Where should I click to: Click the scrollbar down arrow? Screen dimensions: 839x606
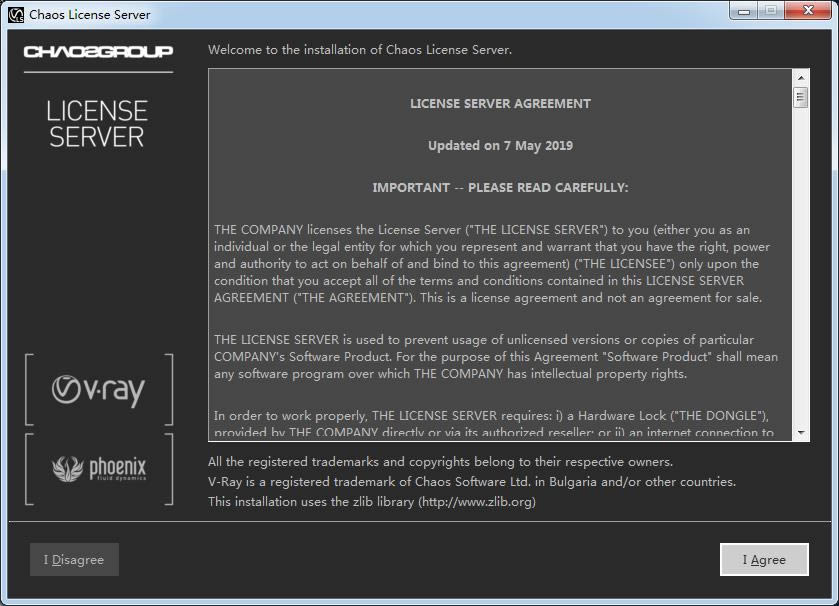(801, 432)
